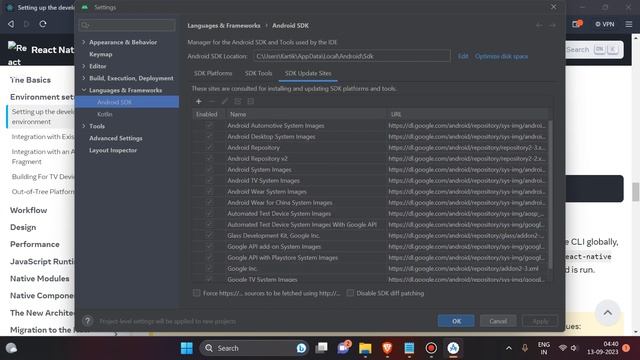Screen dimensions: 640x360
Task: Enable Disable SDK diff patching checkbox
Action: click(350, 293)
